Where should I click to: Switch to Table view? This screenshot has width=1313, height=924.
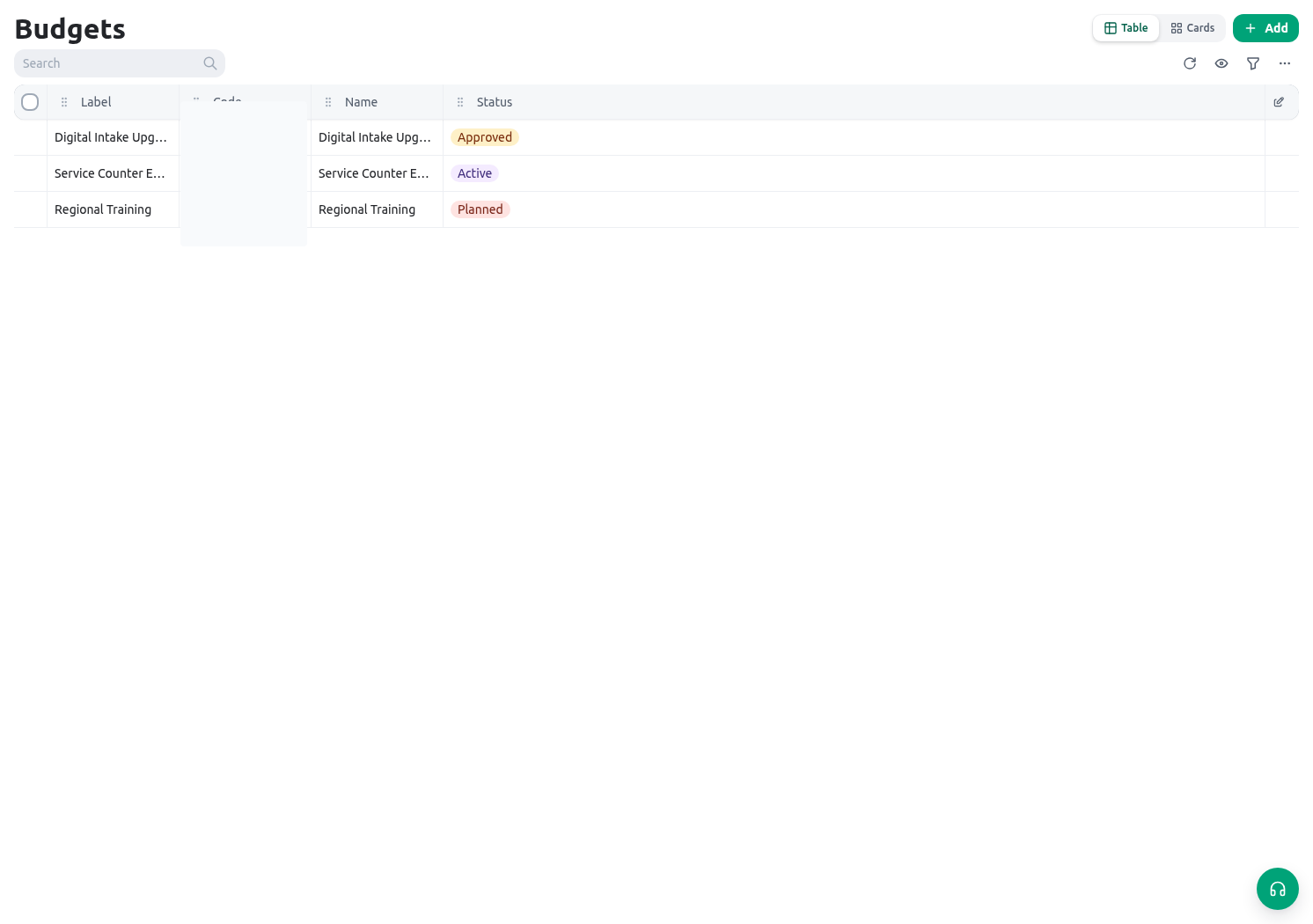pyautogui.click(x=1126, y=28)
